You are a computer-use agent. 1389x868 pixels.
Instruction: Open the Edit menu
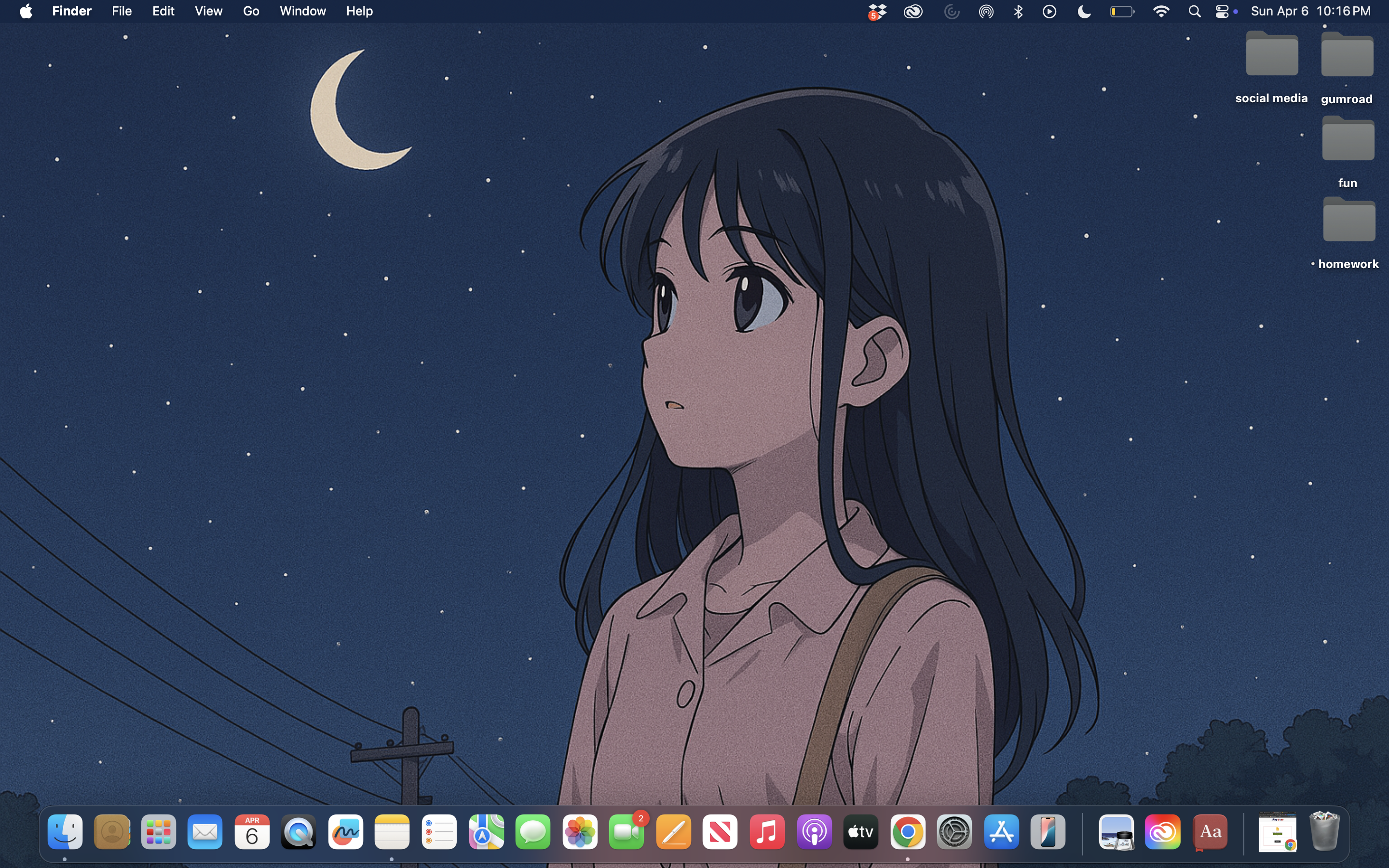point(163,11)
